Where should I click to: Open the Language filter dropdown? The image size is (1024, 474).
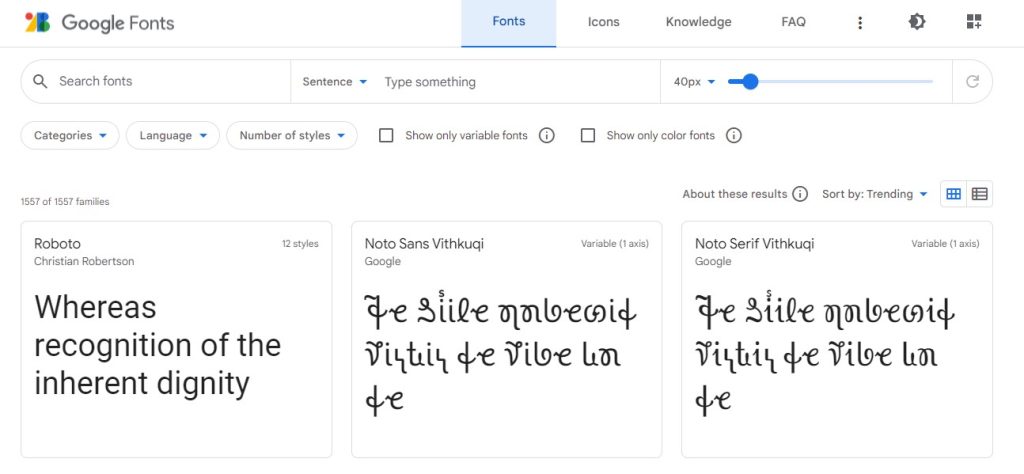click(x=172, y=136)
